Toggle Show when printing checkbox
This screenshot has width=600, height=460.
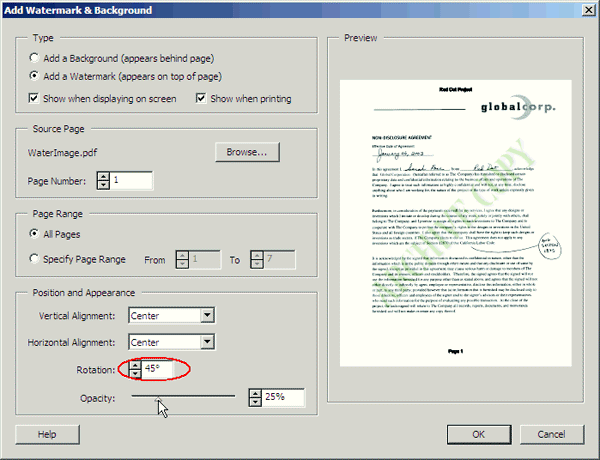(x=202, y=98)
